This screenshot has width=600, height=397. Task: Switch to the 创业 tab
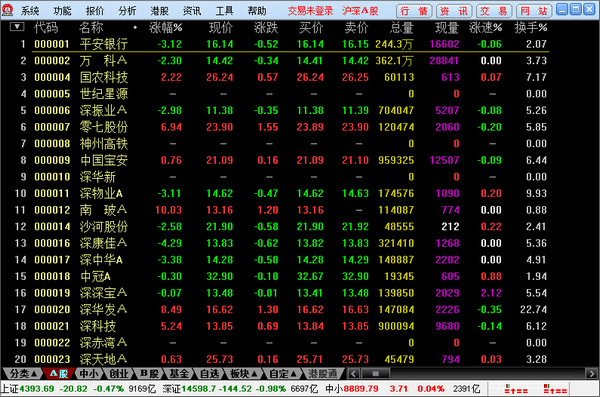[119, 373]
